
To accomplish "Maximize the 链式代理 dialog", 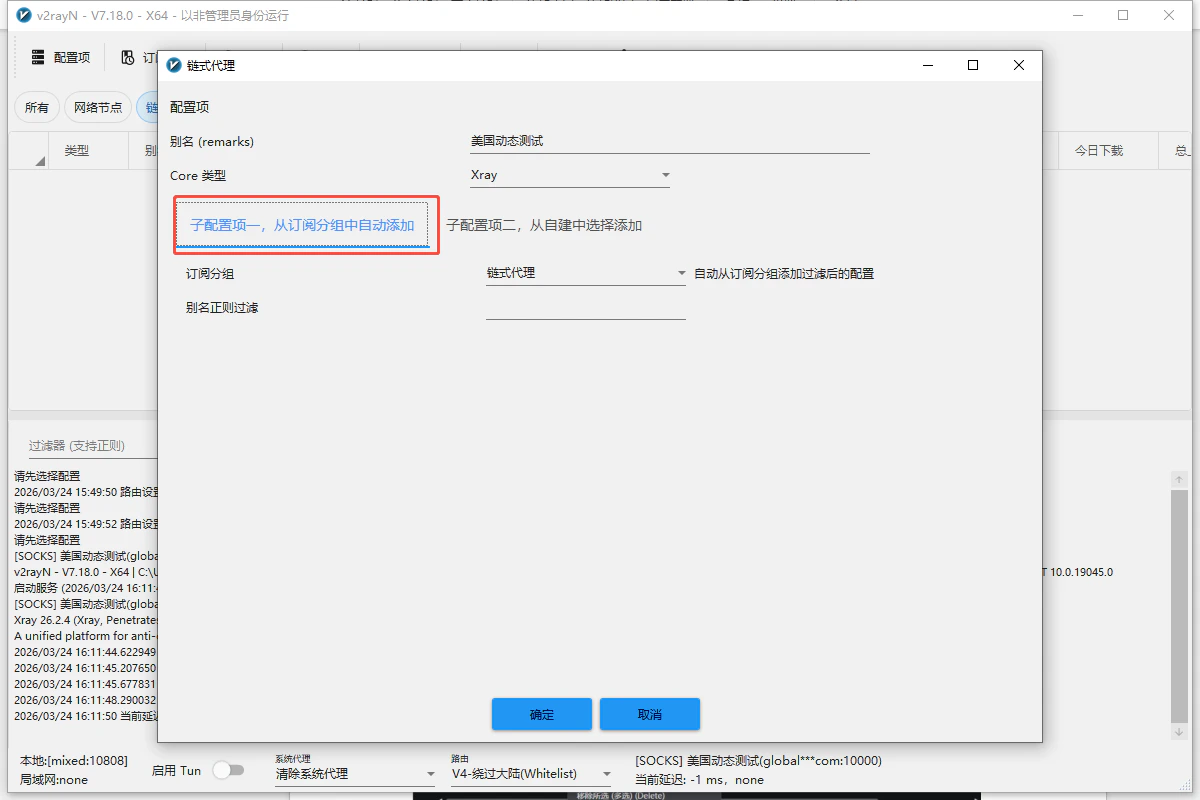I will [x=973, y=65].
